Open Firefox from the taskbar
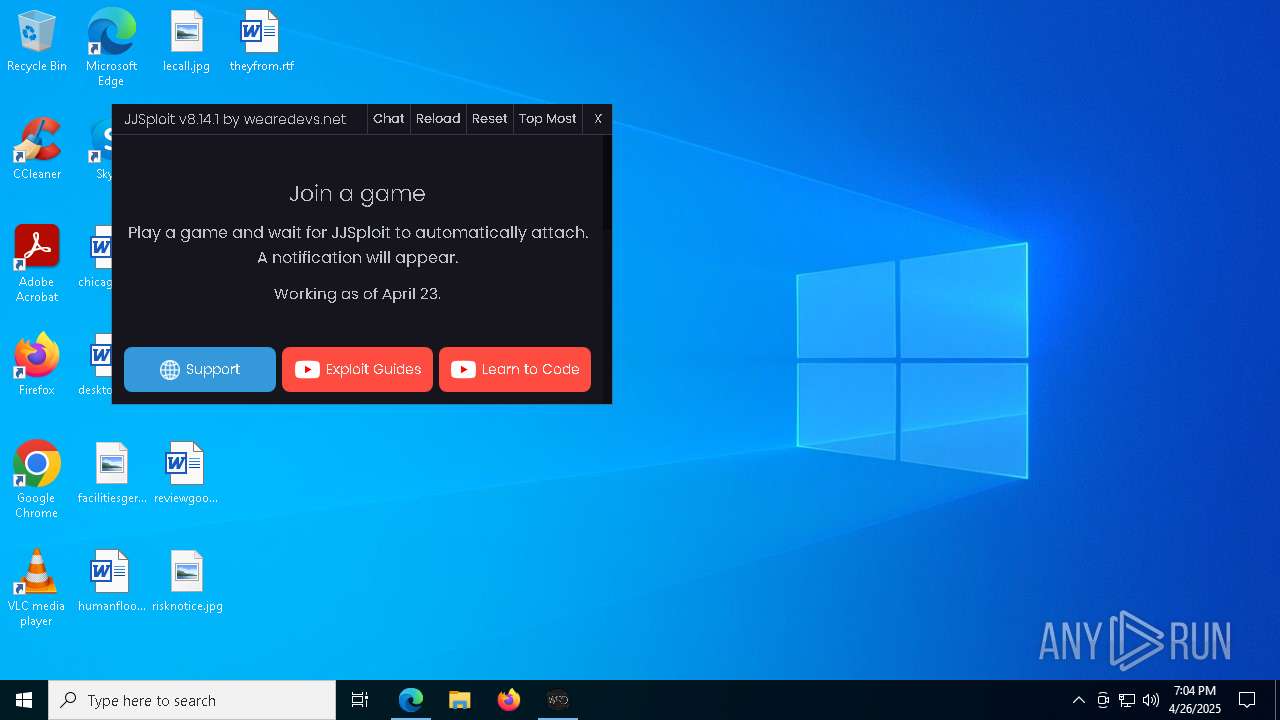This screenshot has height=720, width=1280. (509, 700)
